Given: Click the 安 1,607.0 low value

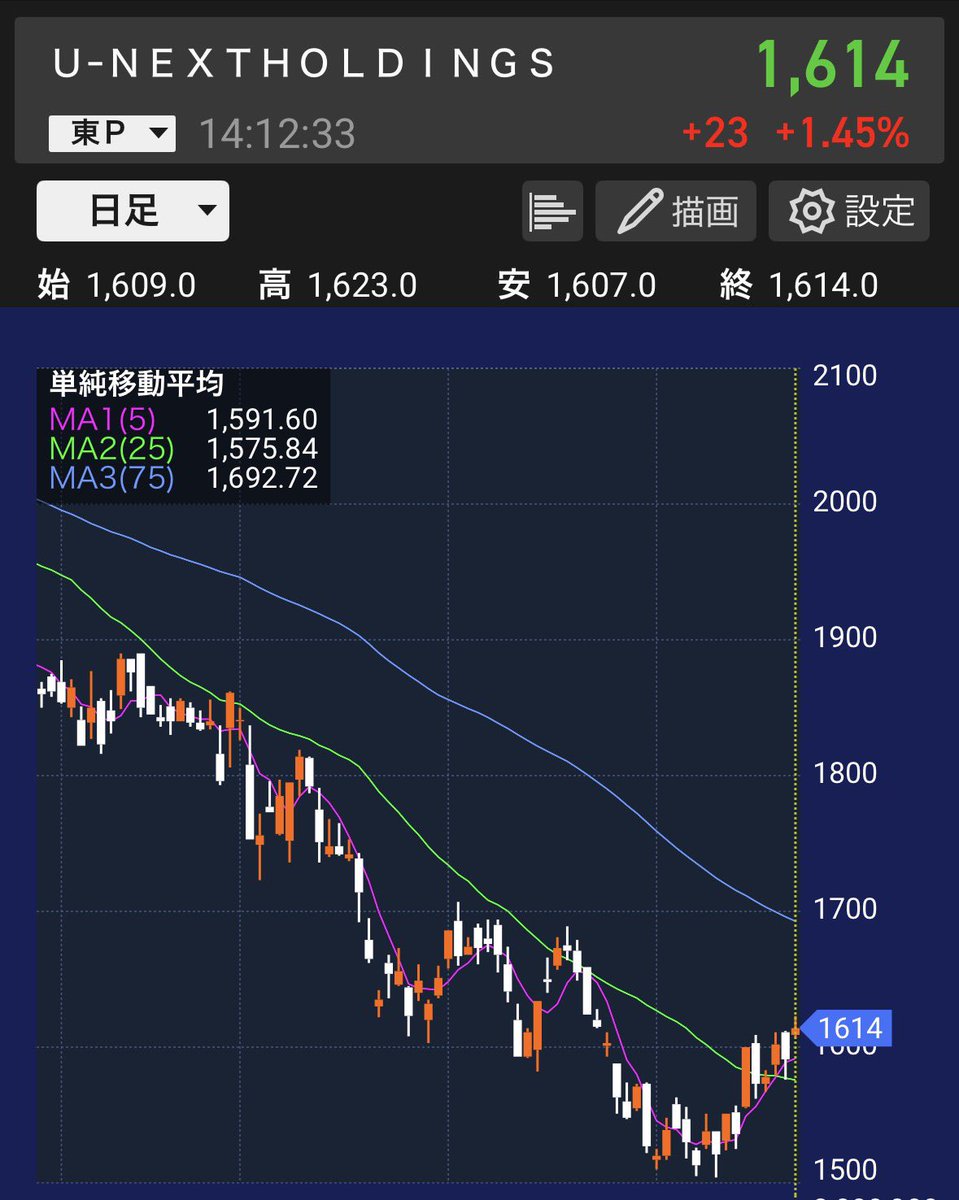Looking at the screenshot, I should click(577, 286).
